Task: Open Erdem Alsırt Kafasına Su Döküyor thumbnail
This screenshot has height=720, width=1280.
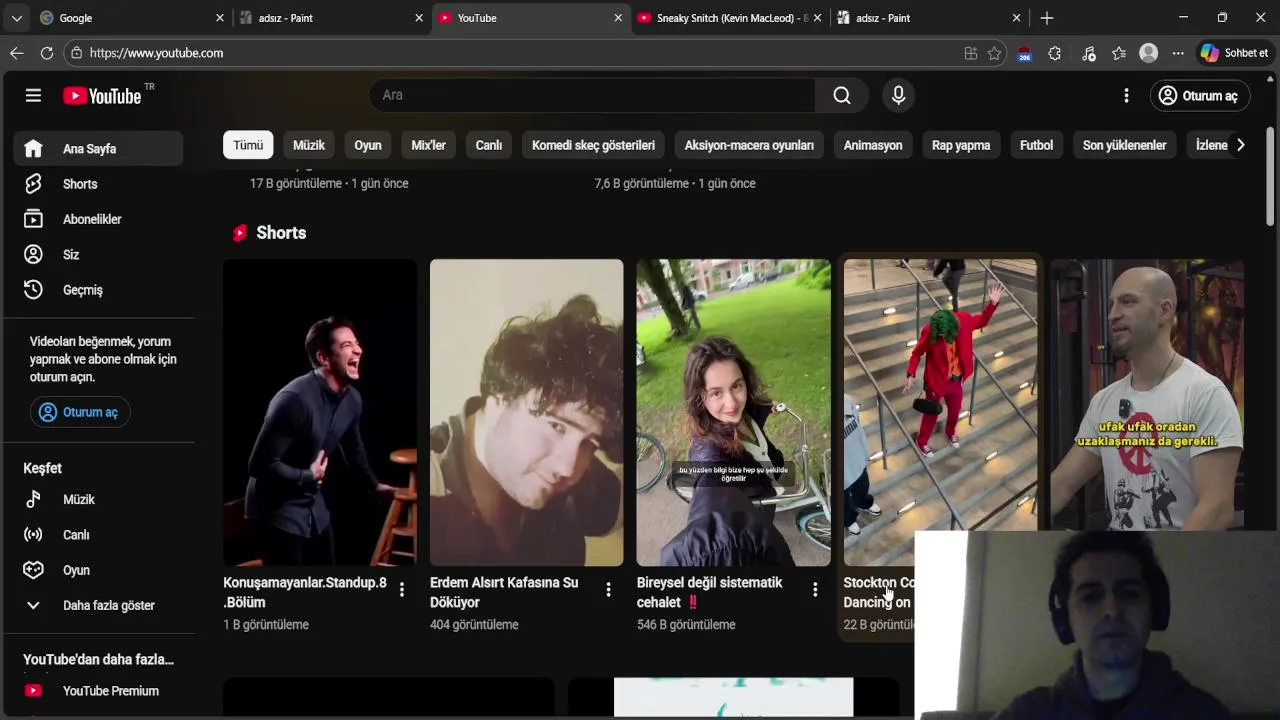Action: point(526,413)
